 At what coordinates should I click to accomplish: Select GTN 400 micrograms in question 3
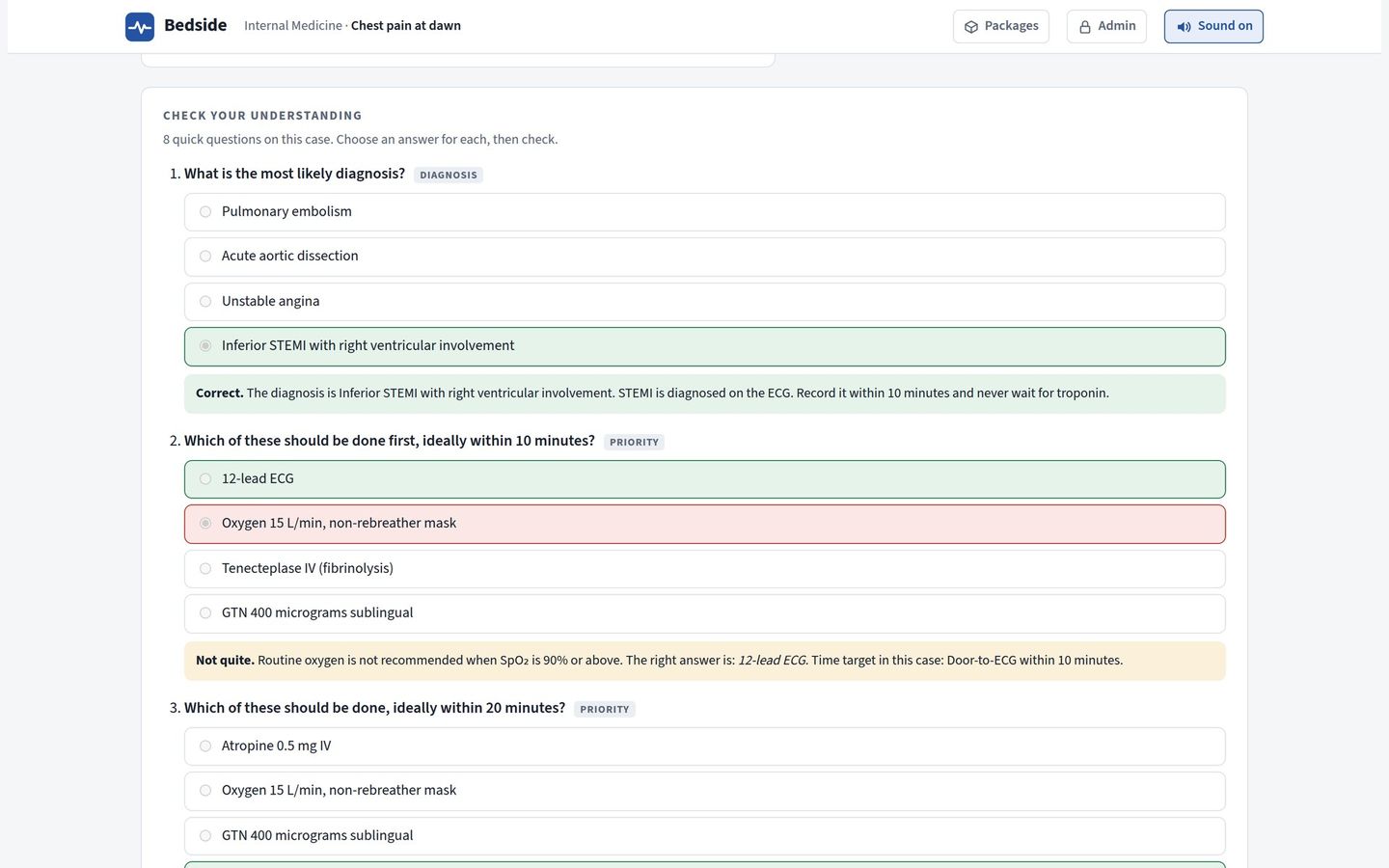click(705, 836)
